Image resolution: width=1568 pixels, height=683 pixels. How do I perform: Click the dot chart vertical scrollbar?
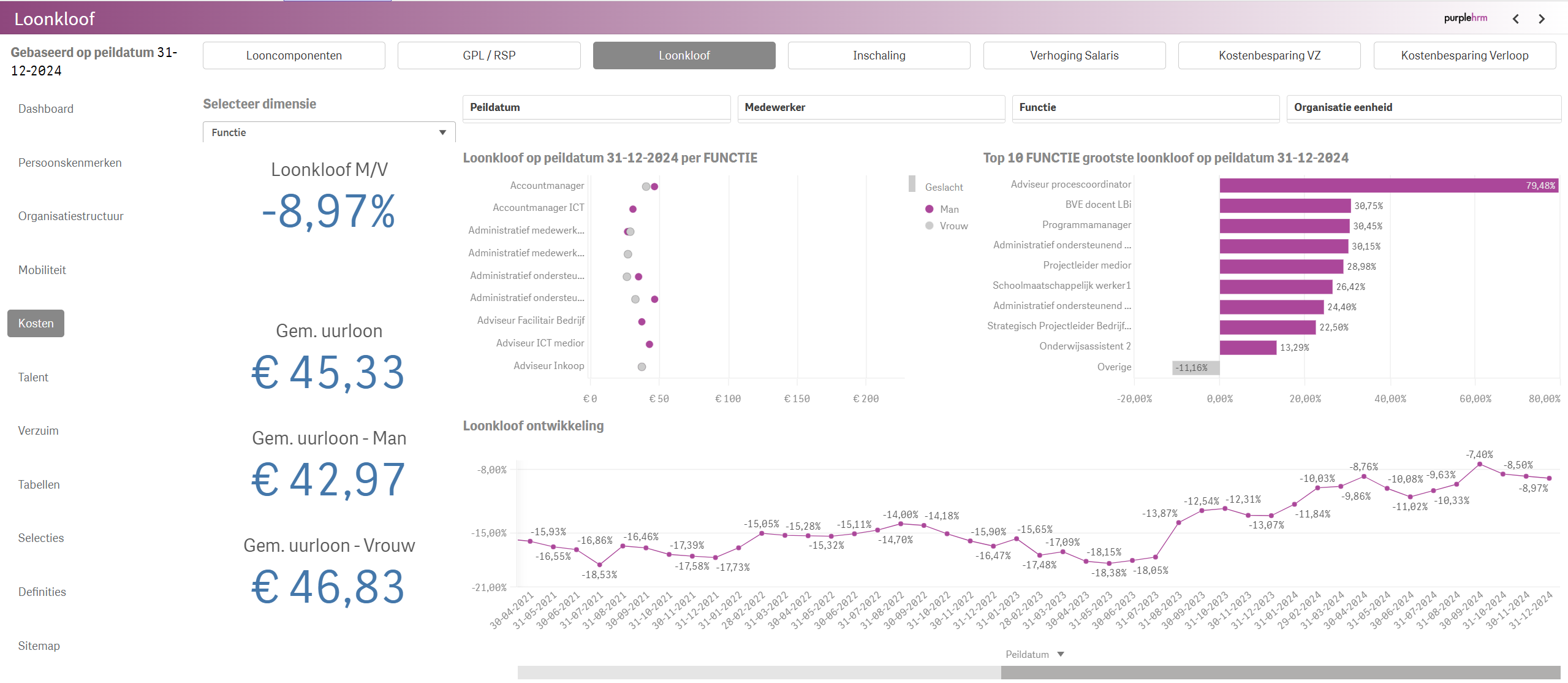point(912,184)
